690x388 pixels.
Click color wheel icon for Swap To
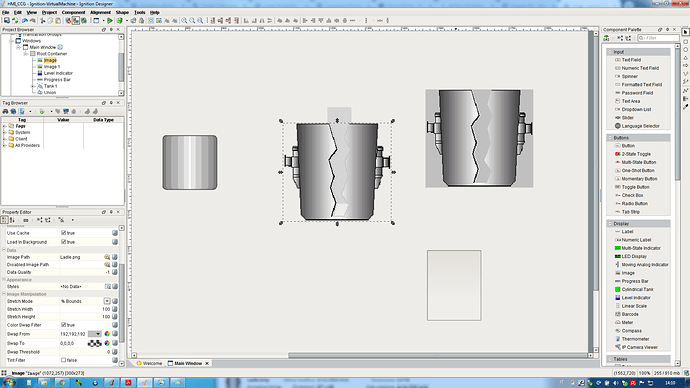[x=107, y=343]
